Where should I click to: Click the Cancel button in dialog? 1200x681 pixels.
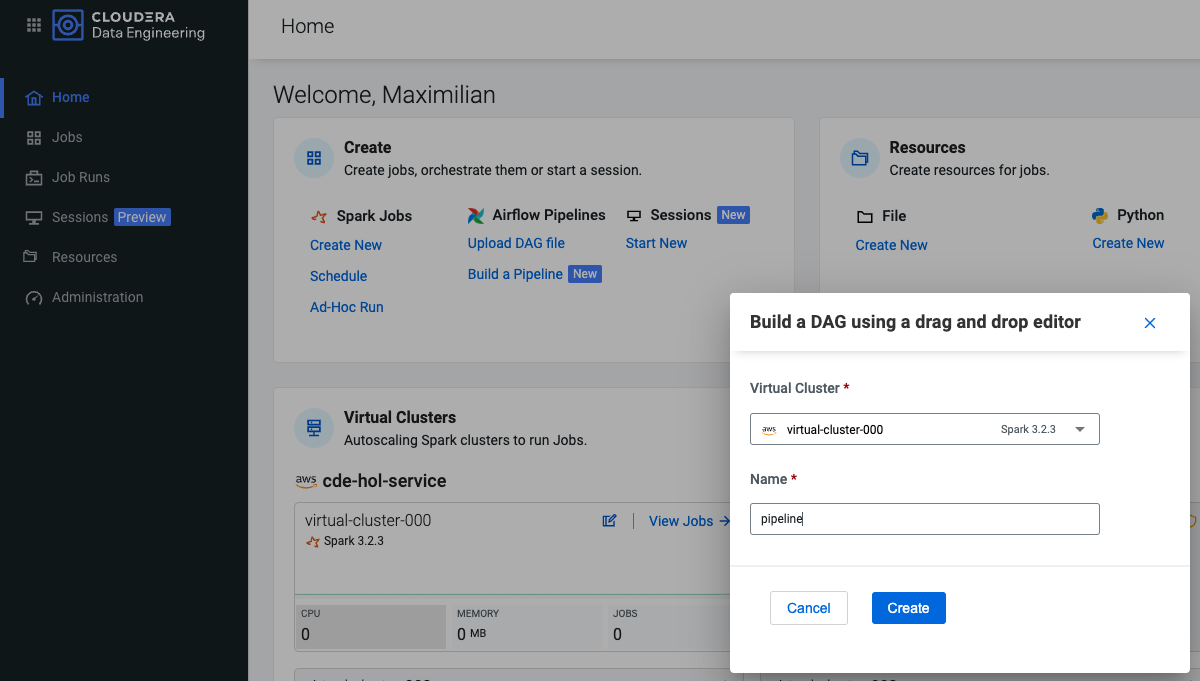click(x=809, y=608)
